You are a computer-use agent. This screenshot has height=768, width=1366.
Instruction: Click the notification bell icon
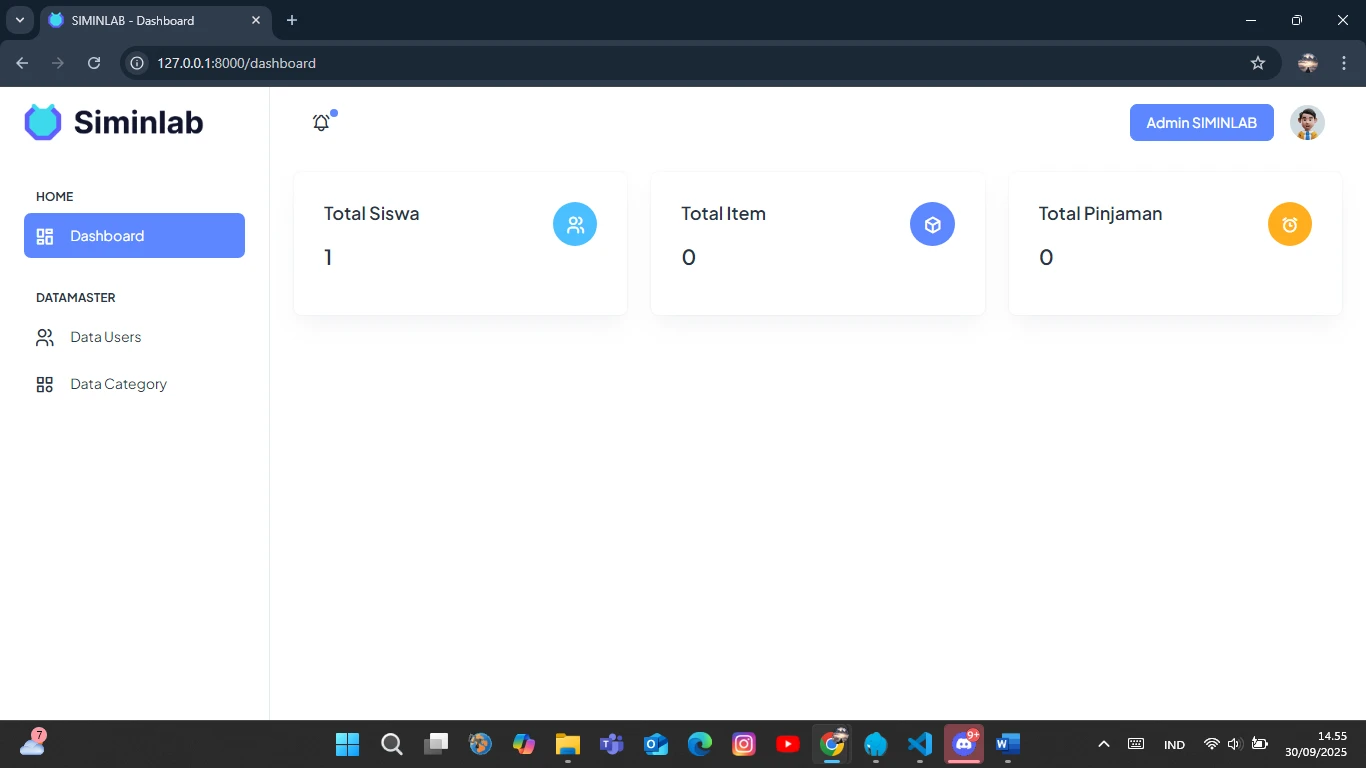point(321,123)
